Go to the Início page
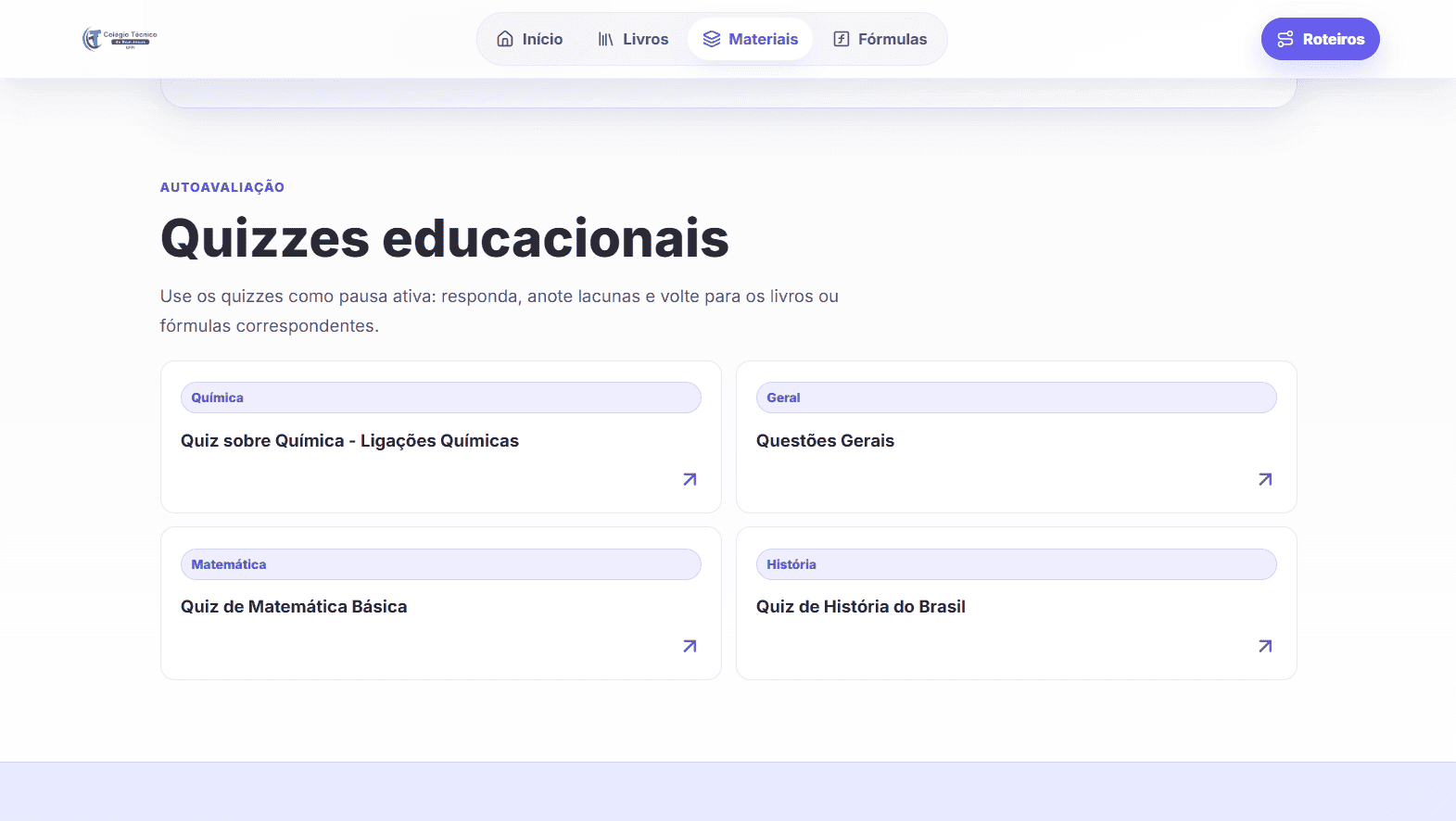Screen dimensions: 1456x821 coord(530,39)
